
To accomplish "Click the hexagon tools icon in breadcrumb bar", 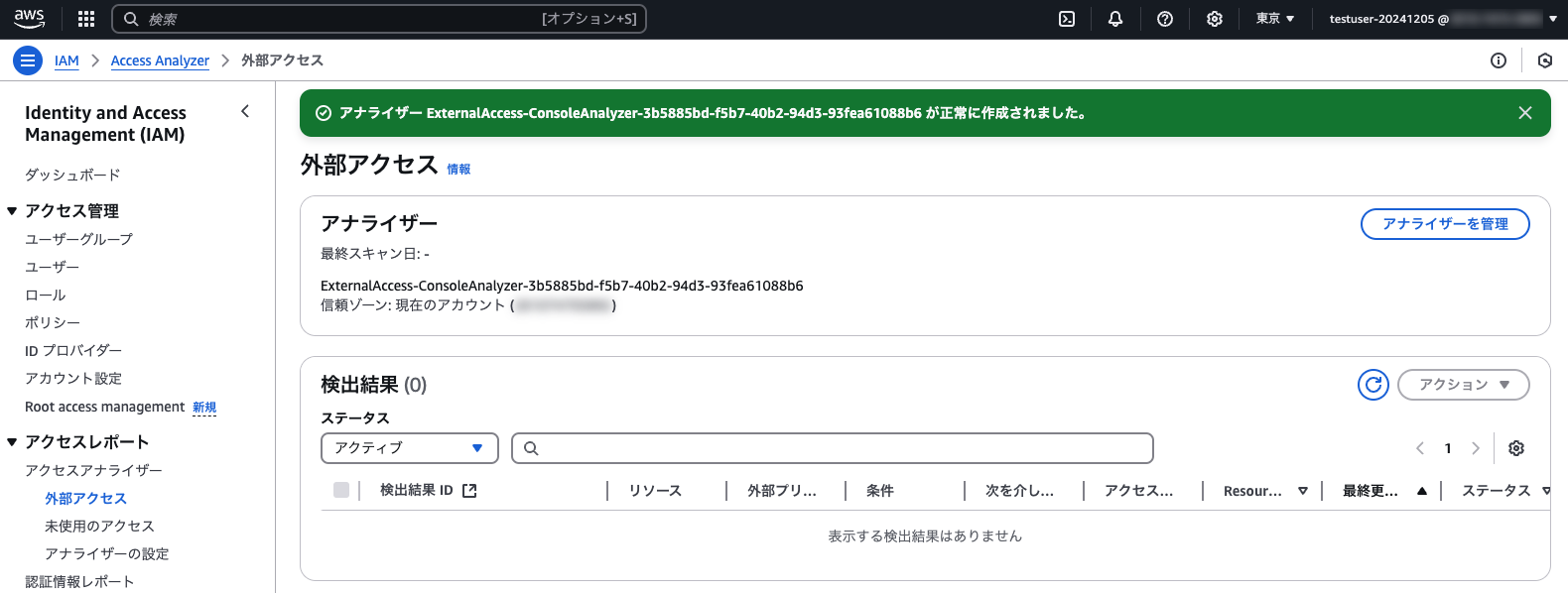I will pyautogui.click(x=1545, y=60).
